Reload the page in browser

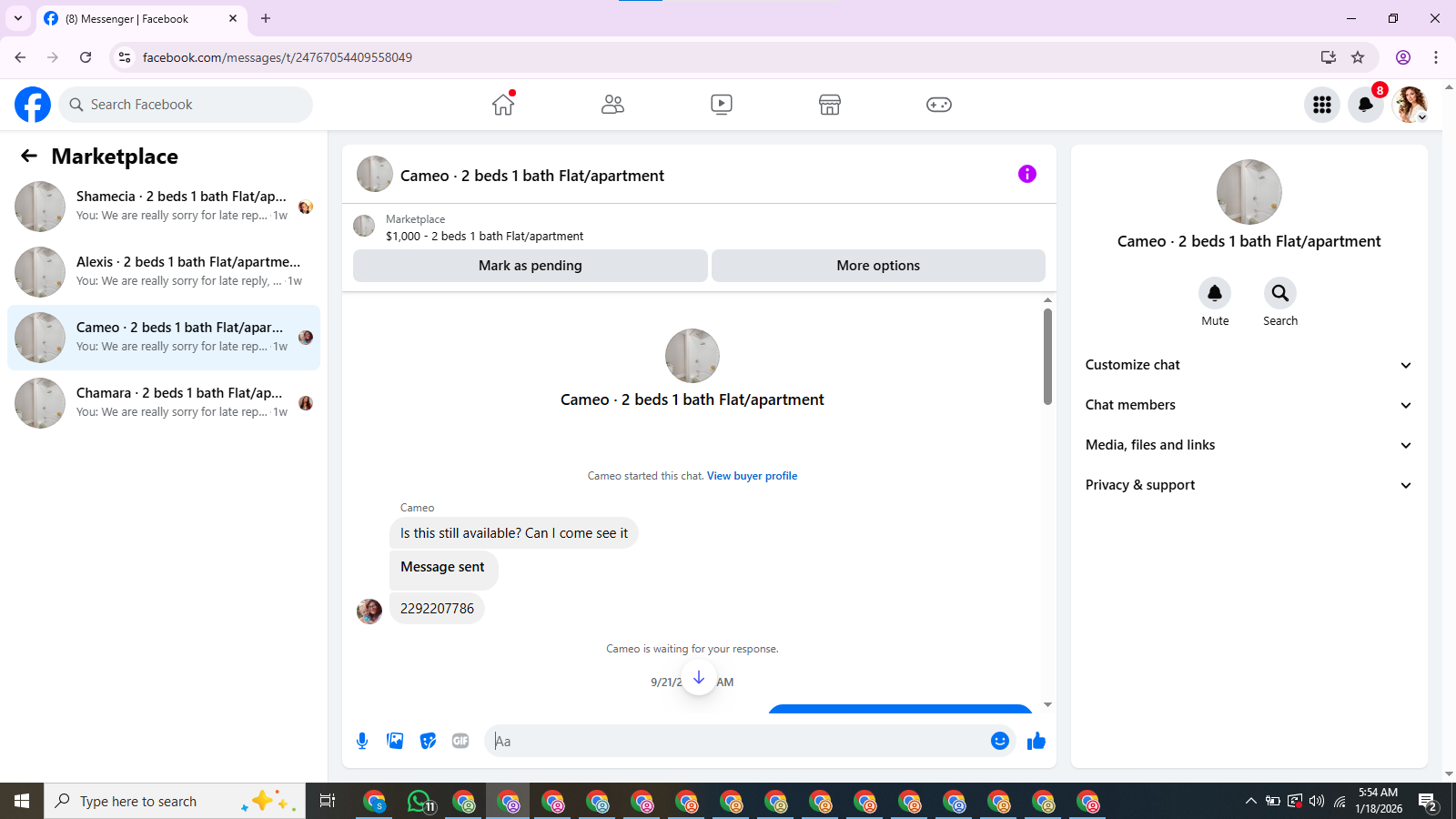(86, 57)
